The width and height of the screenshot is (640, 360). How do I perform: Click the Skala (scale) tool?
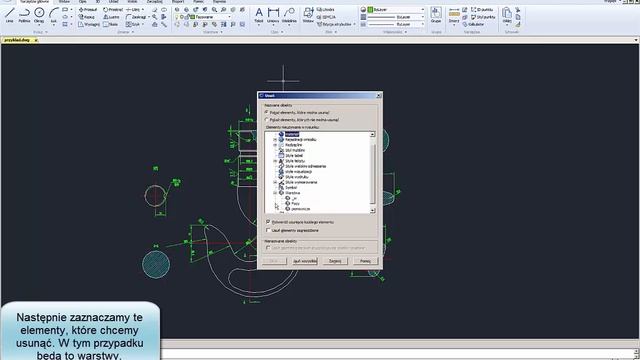(x=111, y=24)
